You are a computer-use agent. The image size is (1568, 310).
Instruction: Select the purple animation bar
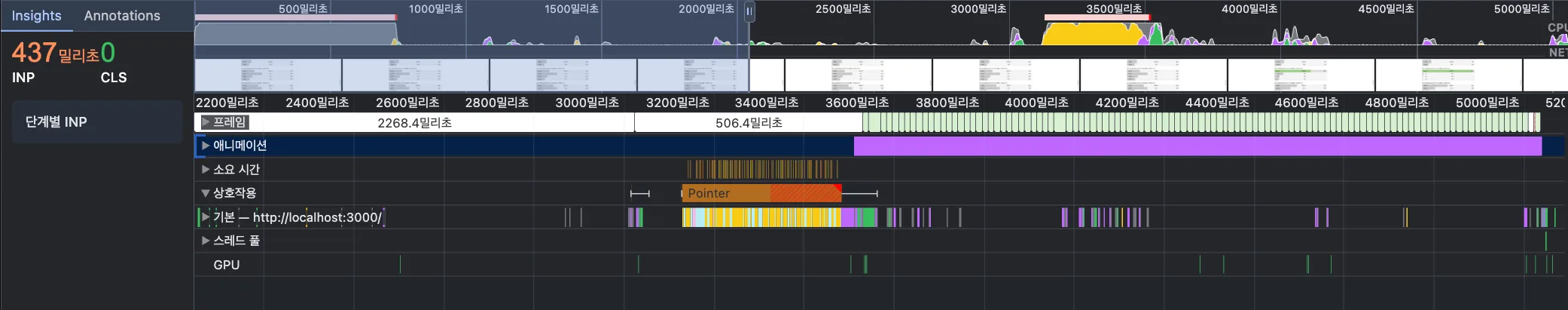[x=1197, y=146]
